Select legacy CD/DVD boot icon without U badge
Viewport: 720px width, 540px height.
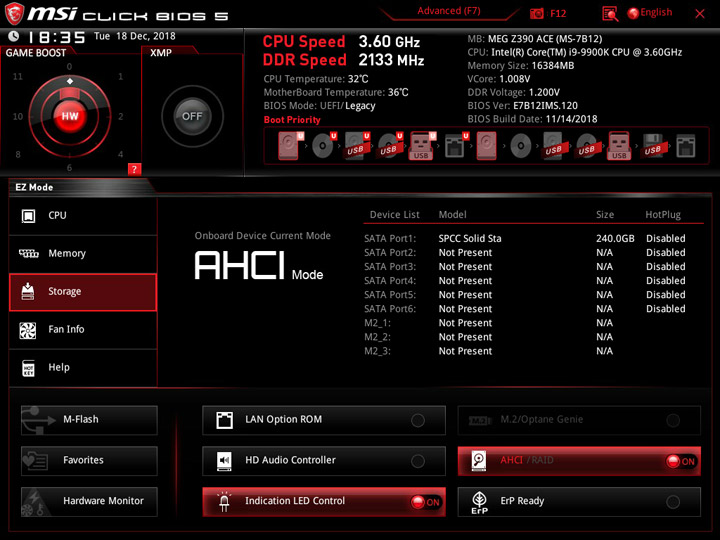(521, 146)
